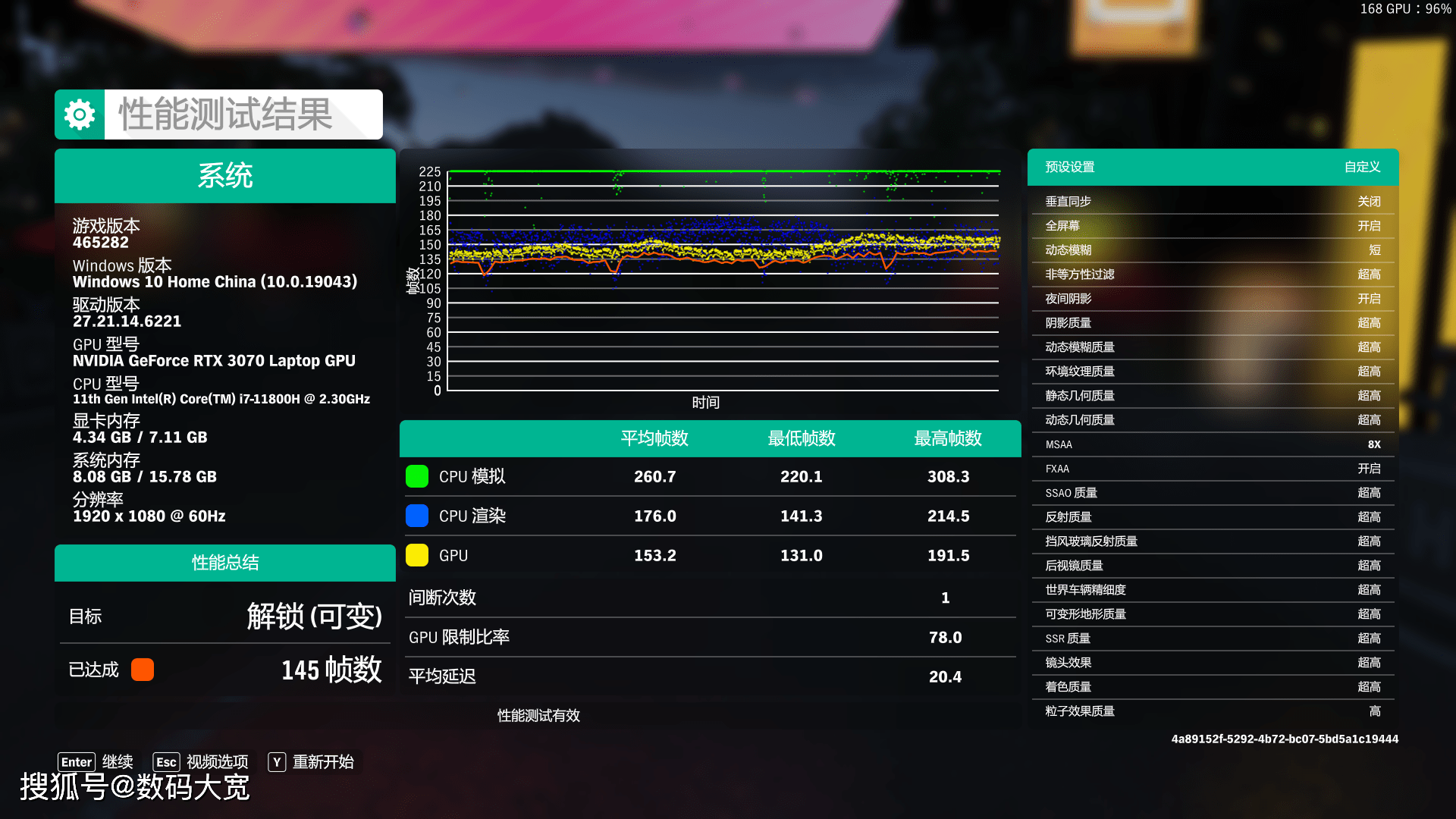Viewport: 1456px width, 819px height.
Task: Click the GPU maximum value 191.5
Action: [x=948, y=556]
